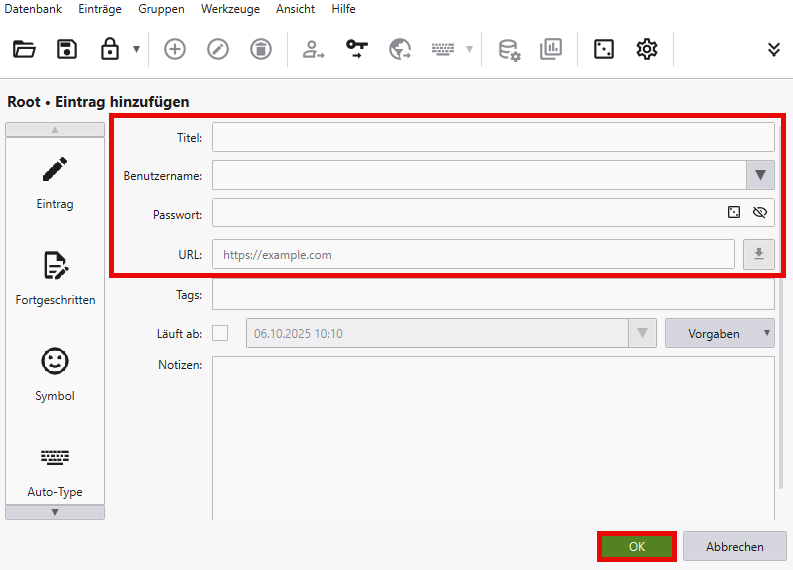Select Symbol section in sidebar

pyautogui.click(x=55, y=374)
